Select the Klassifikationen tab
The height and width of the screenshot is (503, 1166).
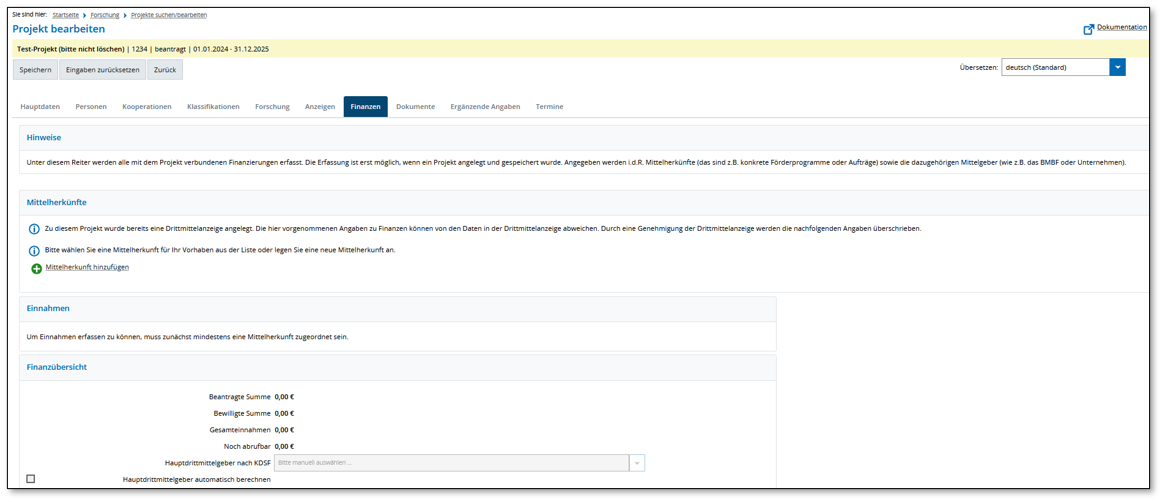[213, 107]
